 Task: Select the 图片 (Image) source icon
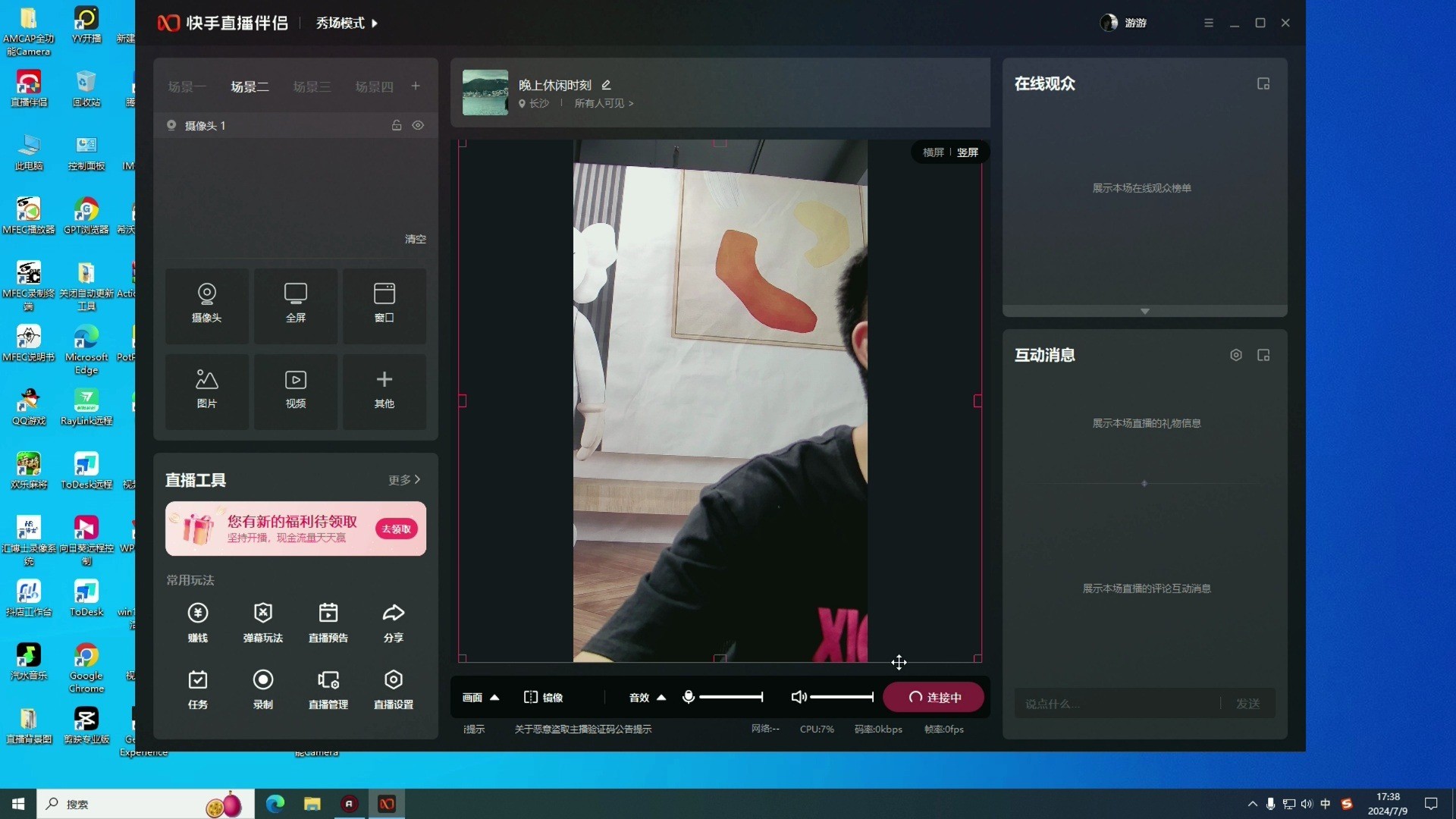[x=207, y=388]
